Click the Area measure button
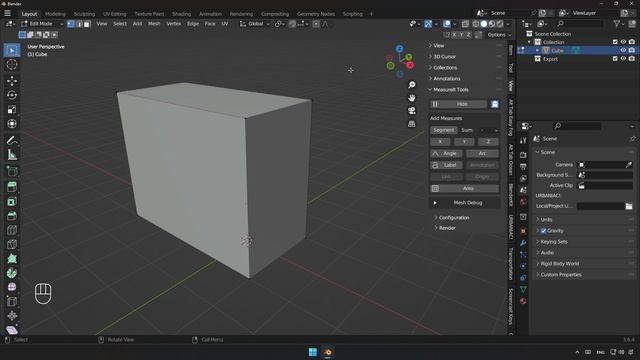This screenshot has width=640, height=360. pyautogui.click(x=464, y=188)
